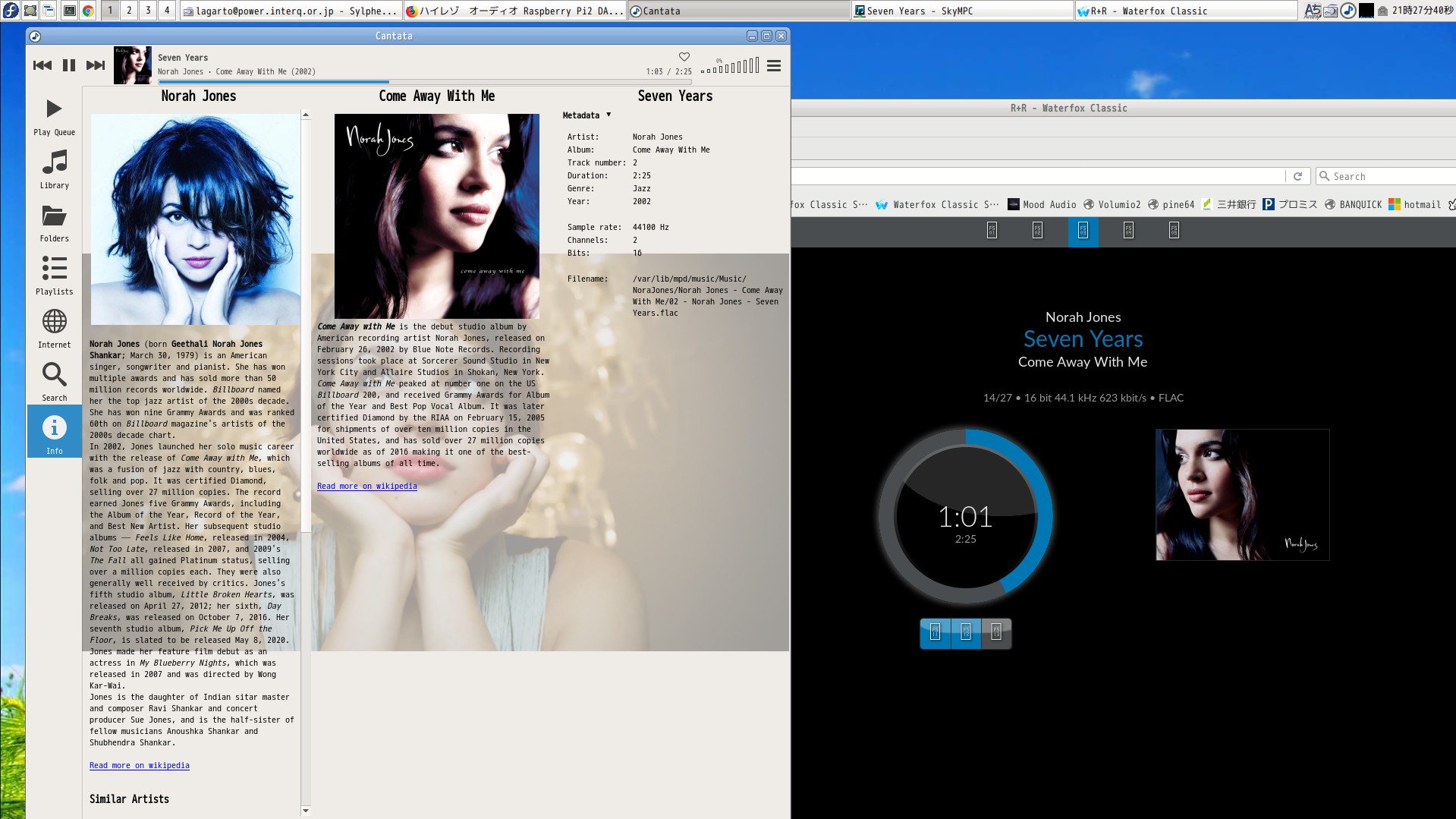The height and width of the screenshot is (819, 1456).
Task: Select the Internet sidebar icon
Action: [x=53, y=325]
